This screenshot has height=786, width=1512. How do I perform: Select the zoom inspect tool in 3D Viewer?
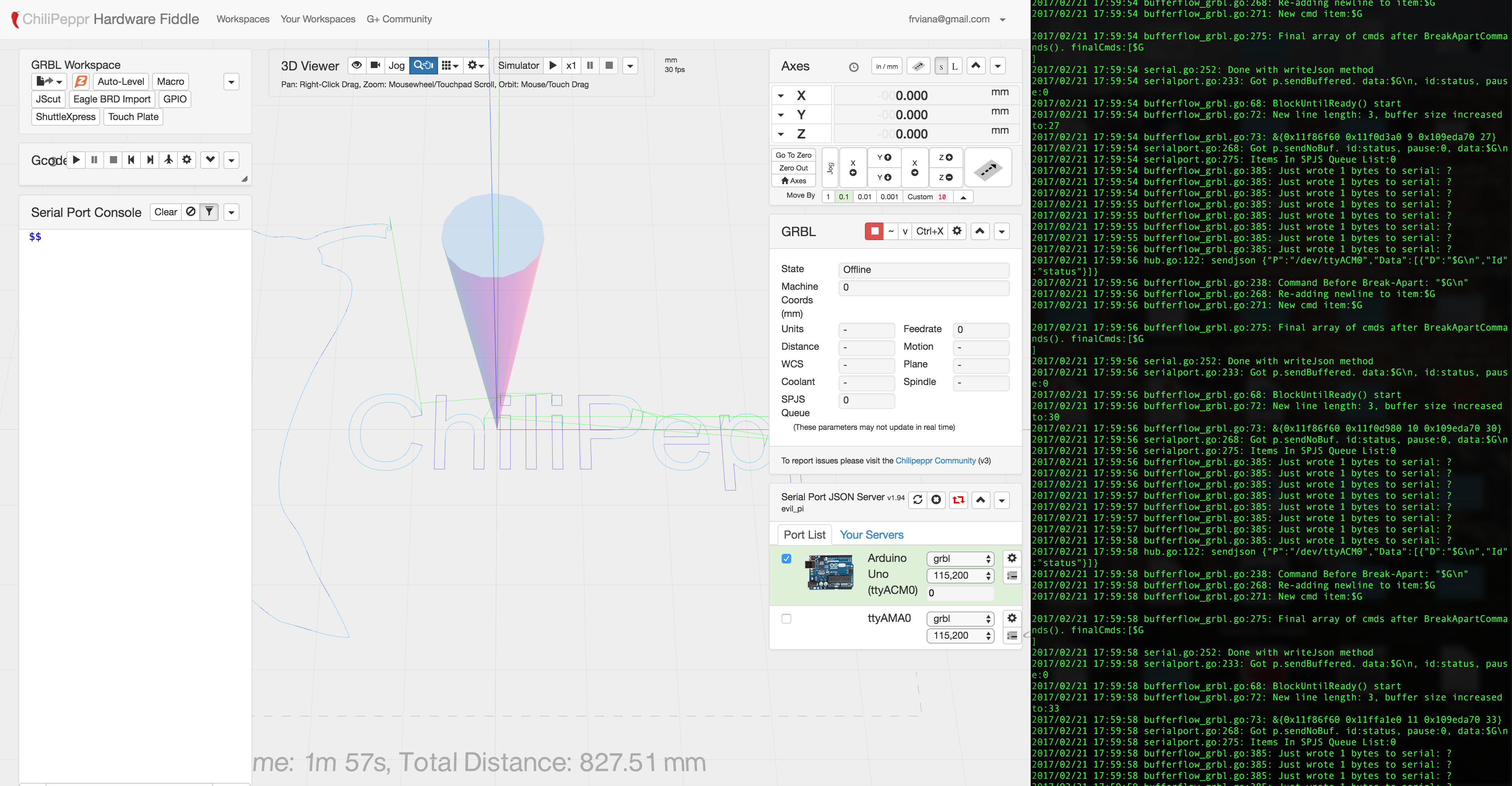pos(422,65)
